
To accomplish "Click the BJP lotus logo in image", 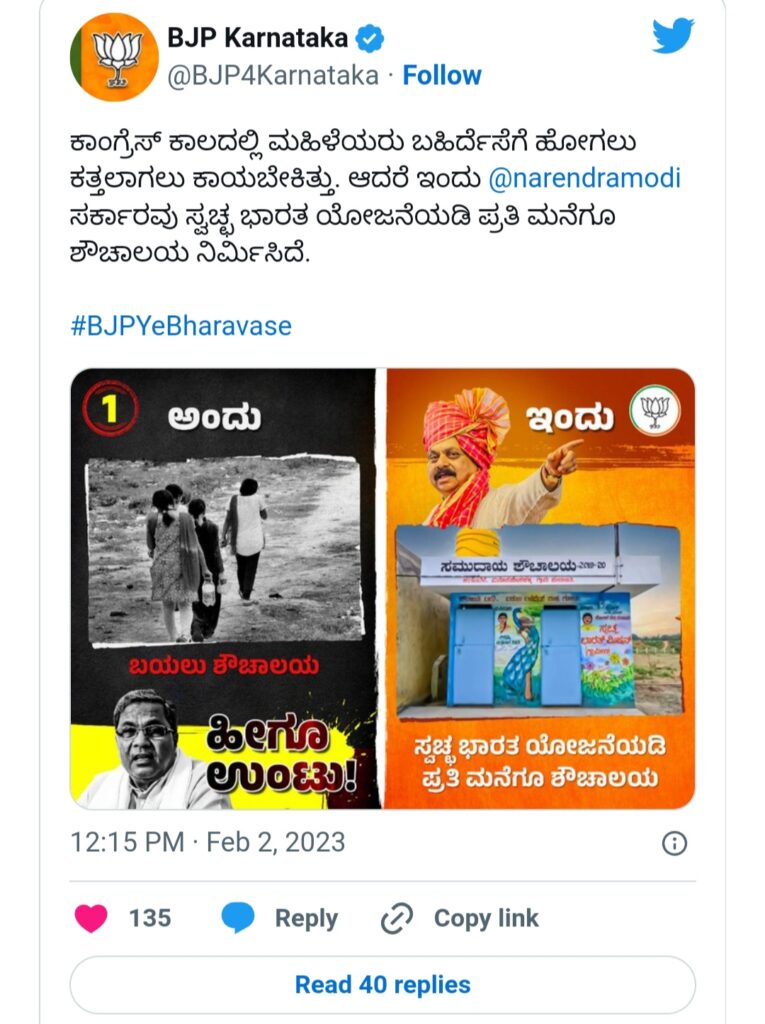I will point(655,411).
